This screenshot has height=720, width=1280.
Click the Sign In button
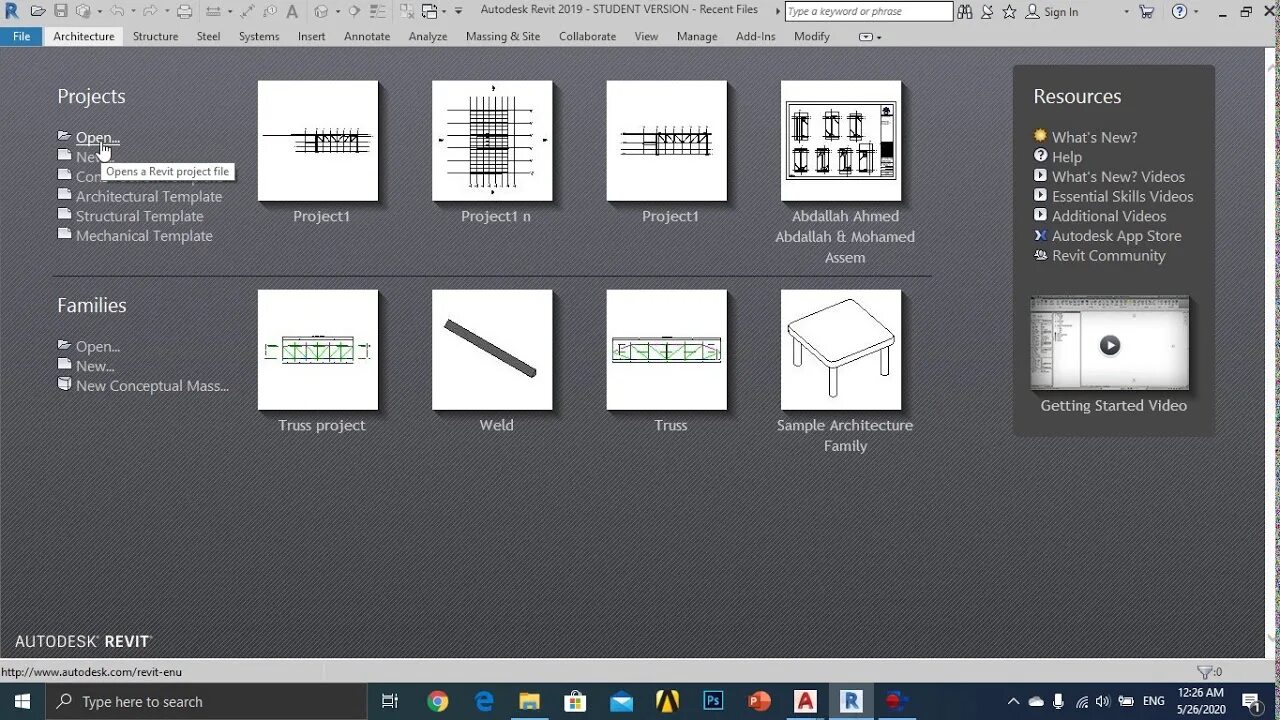tap(1052, 12)
